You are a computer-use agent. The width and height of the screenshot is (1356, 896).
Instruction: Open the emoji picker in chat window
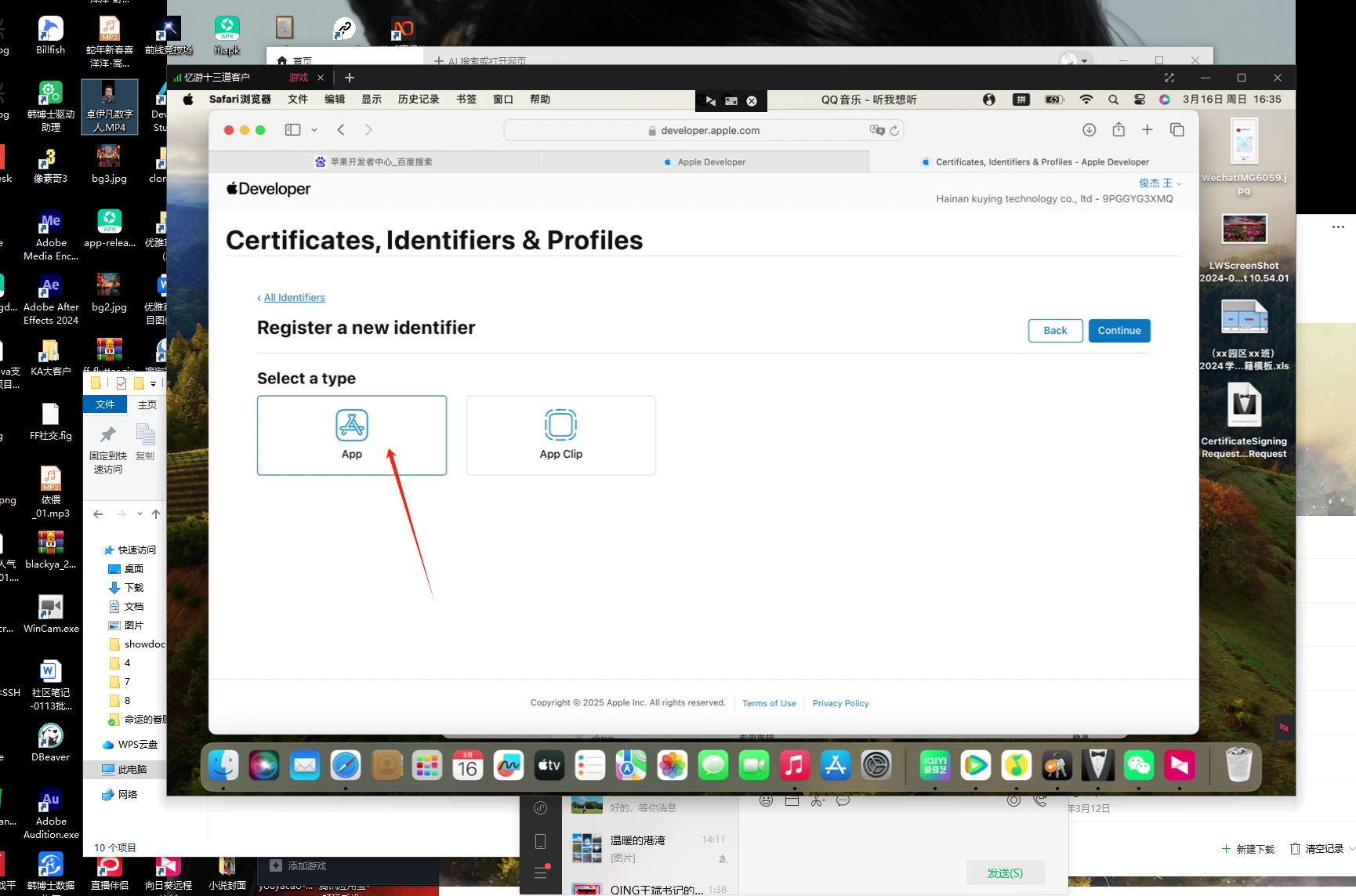[766, 800]
